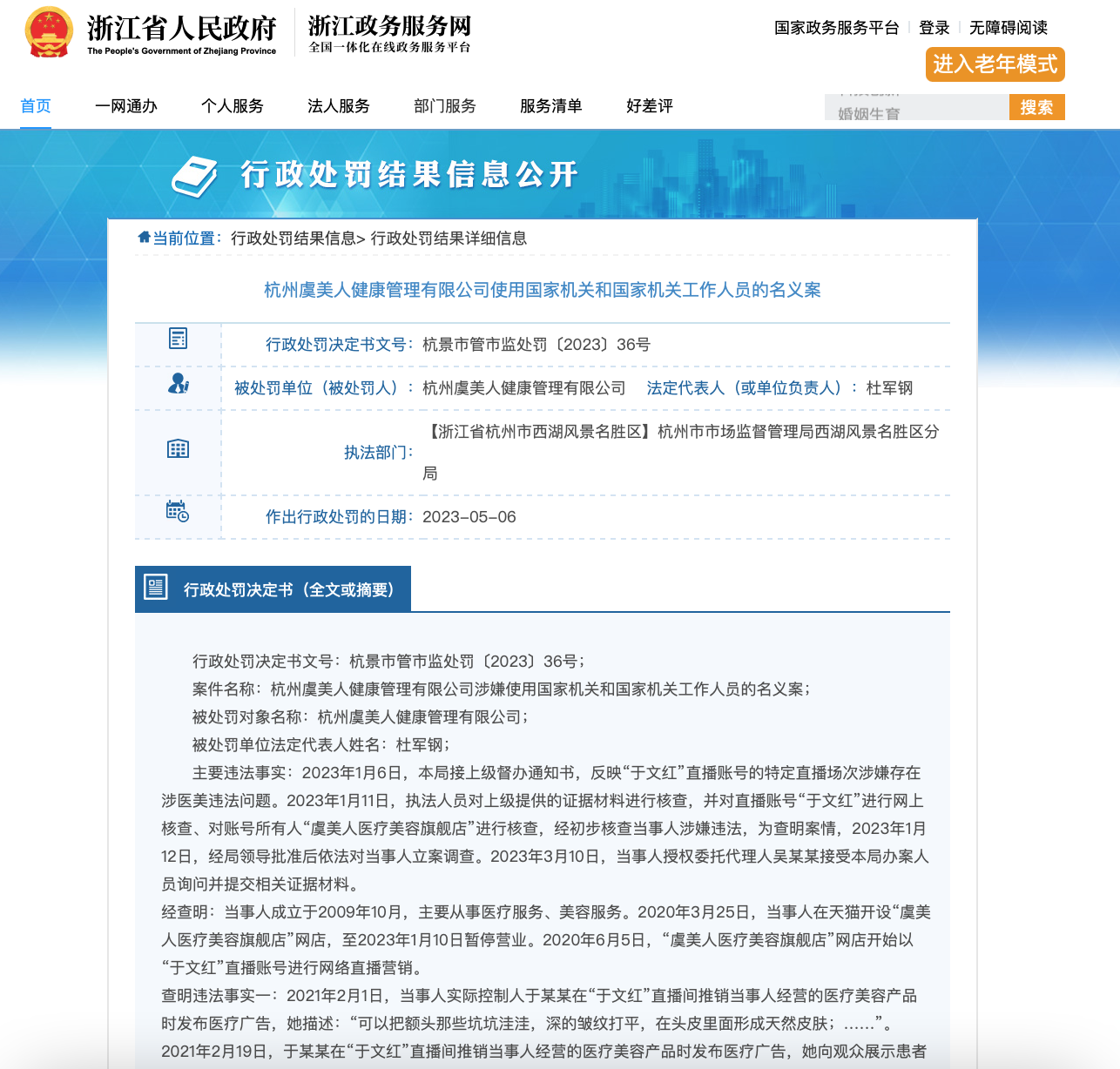Click the 行政处罚结果信息公开 banner title
This screenshot has height=1069, width=1120.
[x=409, y=174]
